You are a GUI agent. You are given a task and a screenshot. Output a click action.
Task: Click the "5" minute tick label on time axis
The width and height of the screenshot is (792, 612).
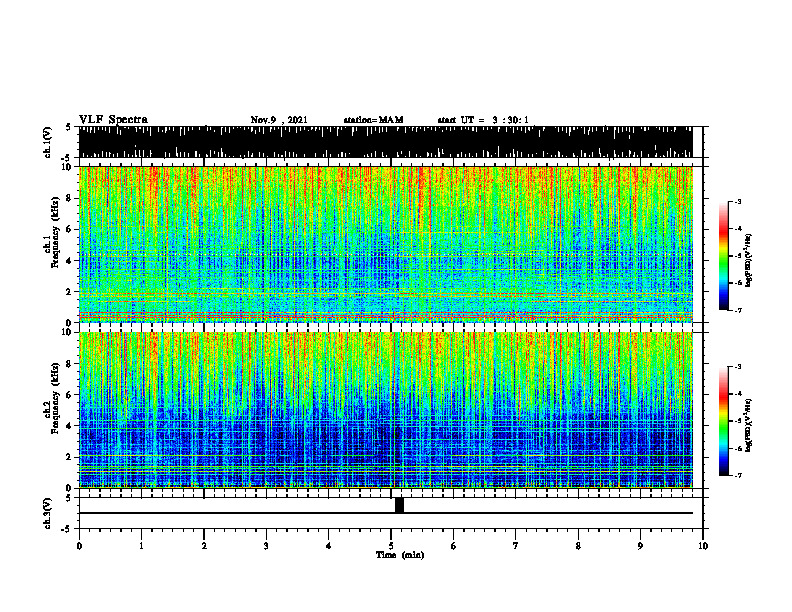click(391, 546)
